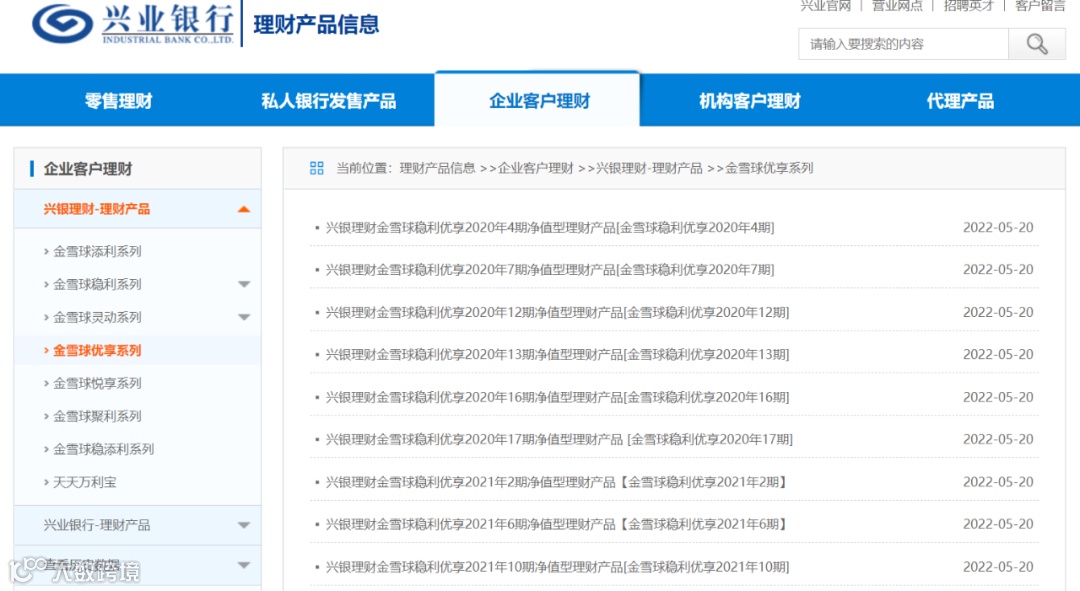Click 企业客户理财 in the breadcrumb
Image resolution: width=1080 pixels, height=591 pixels.
point(536,168)
